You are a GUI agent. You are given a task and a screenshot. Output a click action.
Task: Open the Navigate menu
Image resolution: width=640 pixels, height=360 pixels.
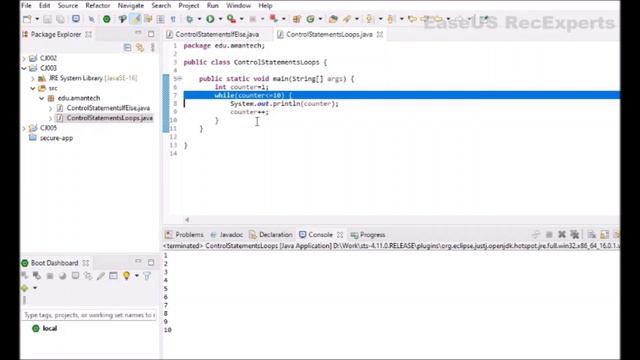(131, 6)
